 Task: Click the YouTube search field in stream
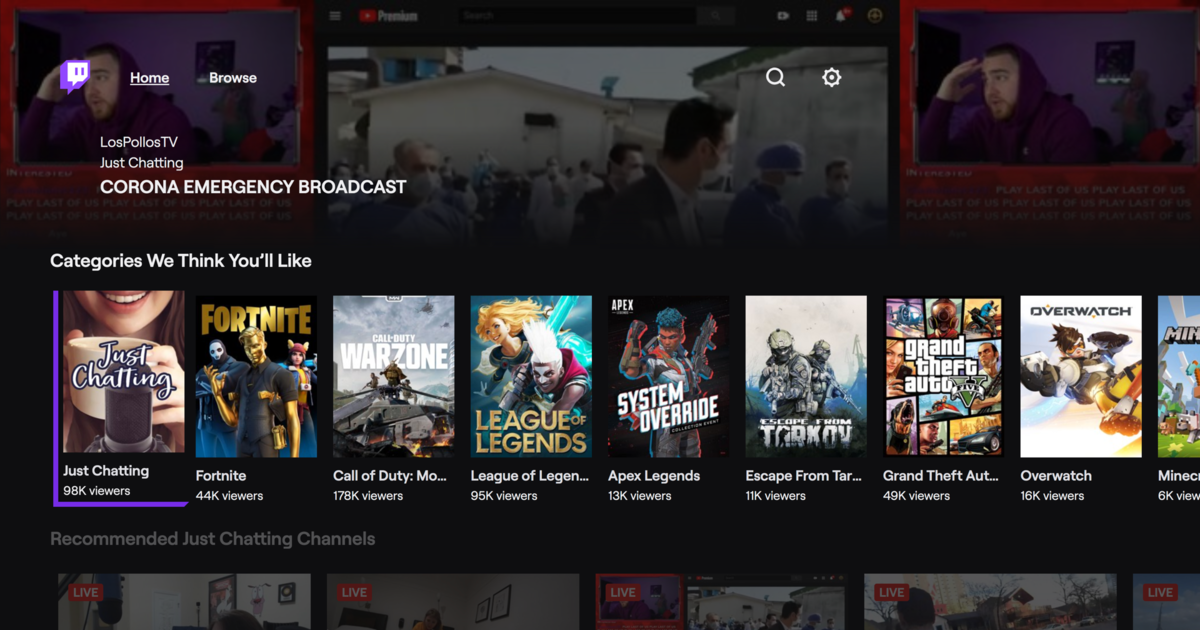(577, 16)
